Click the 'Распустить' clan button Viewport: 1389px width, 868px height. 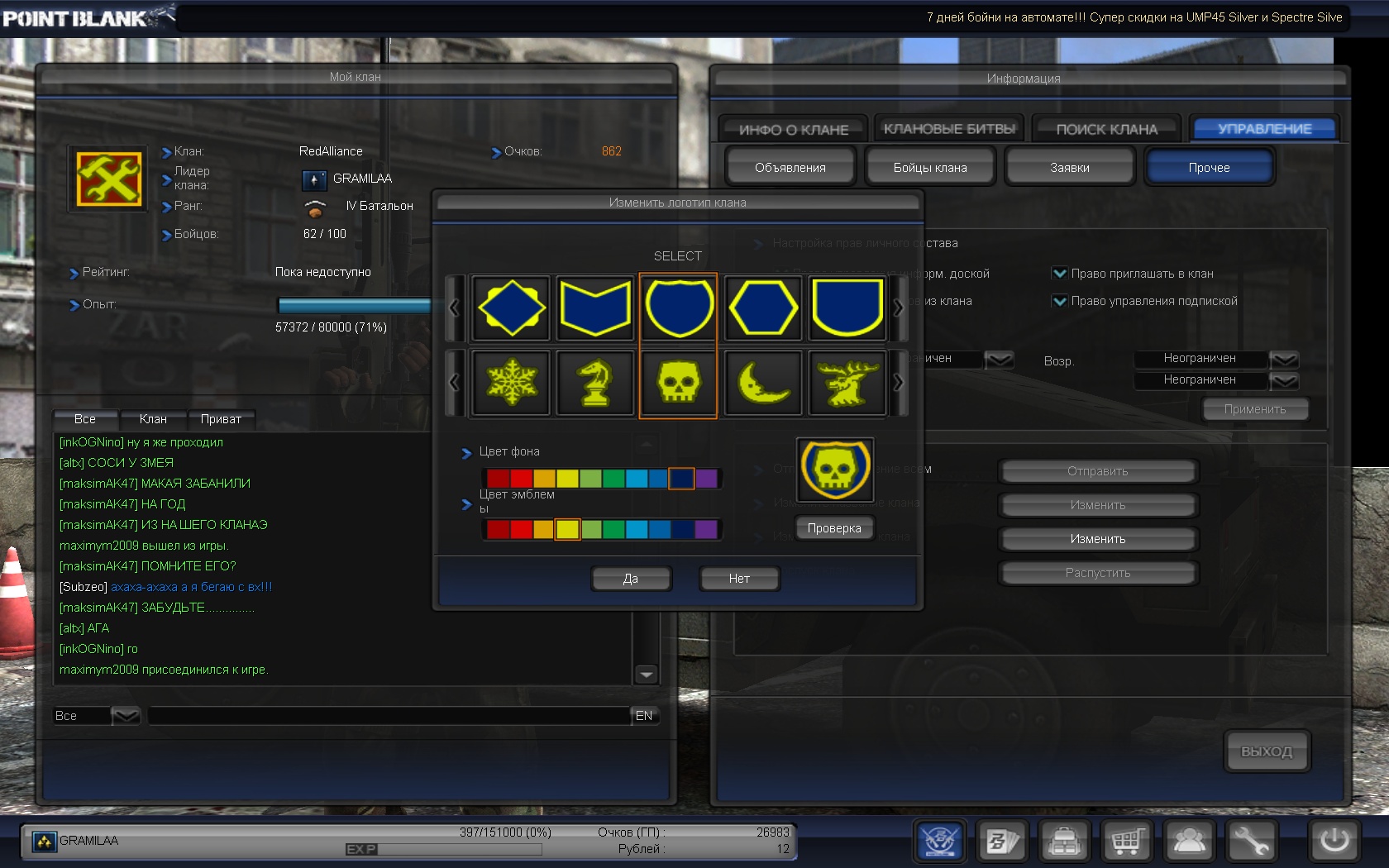pyautogui.click(x=1098, y=573)
